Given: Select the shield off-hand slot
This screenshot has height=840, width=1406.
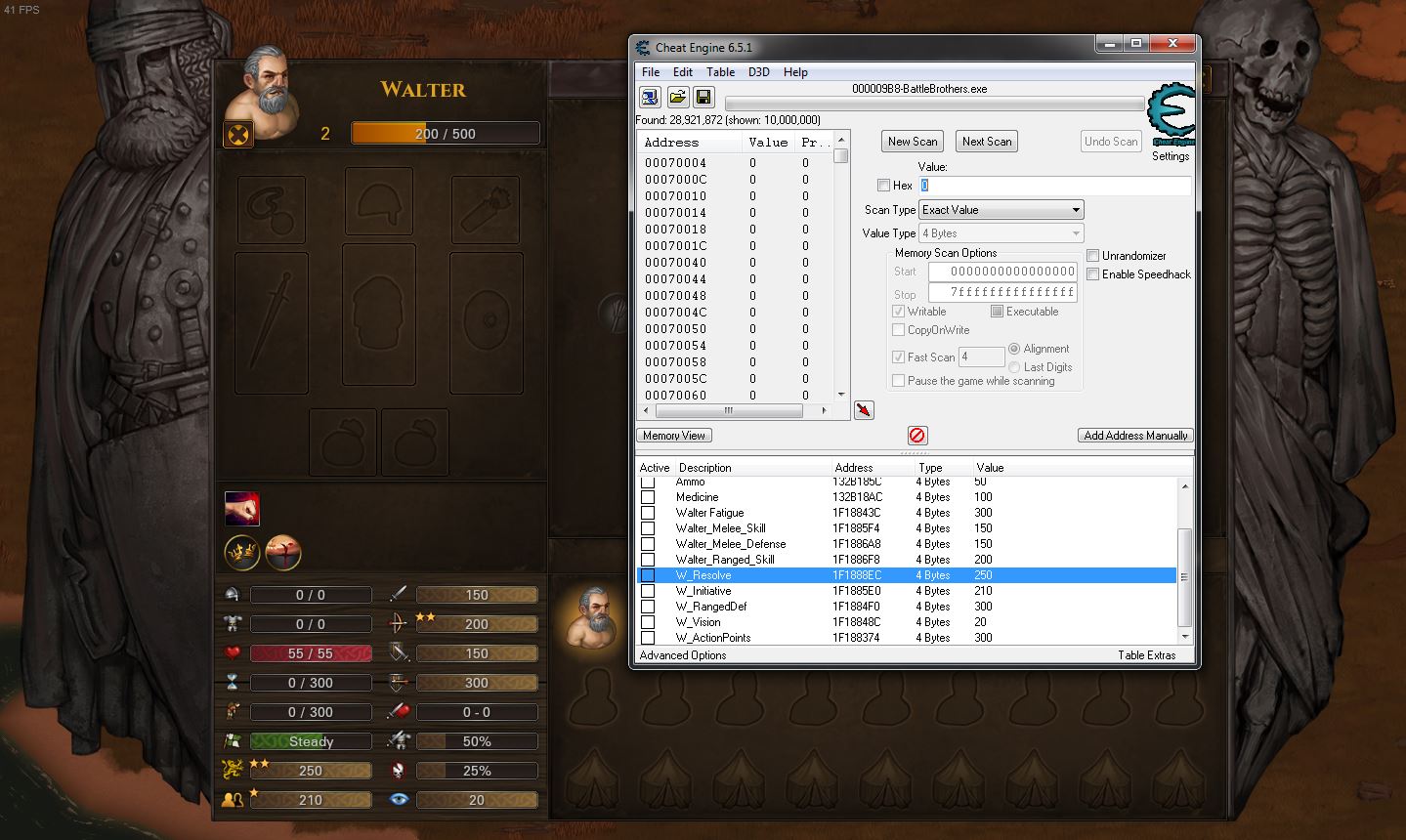Looking at the screenshot, I should tap(487, 322).
